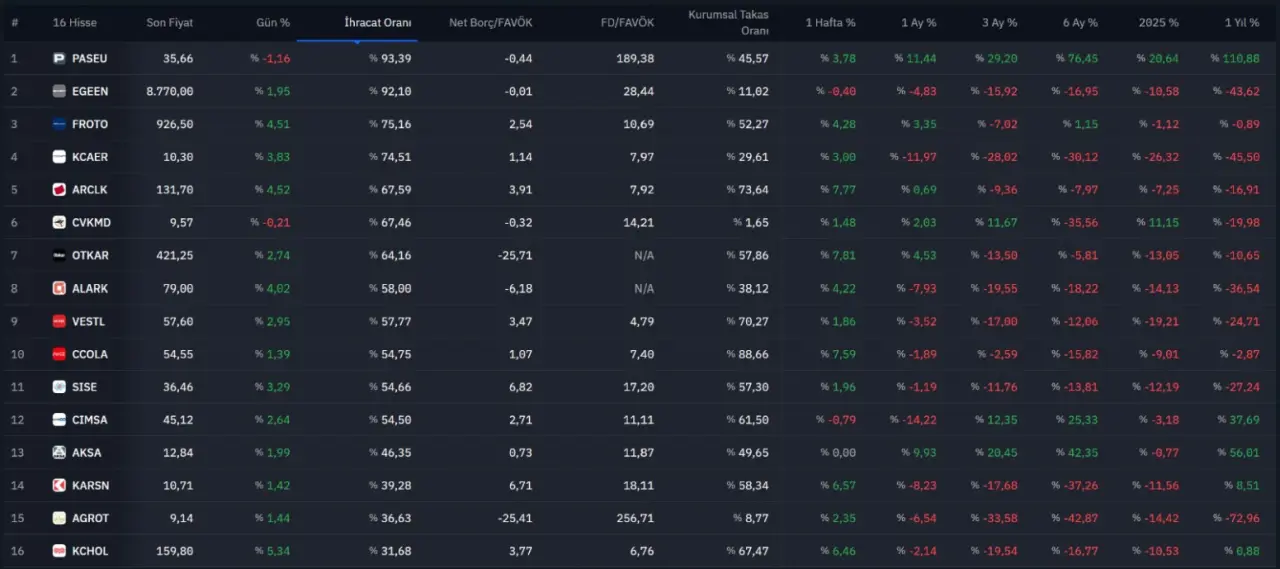Open the KARSN stock ticker
The width and height of the screenshot is (1280, 569).
[x=90, y=486]
